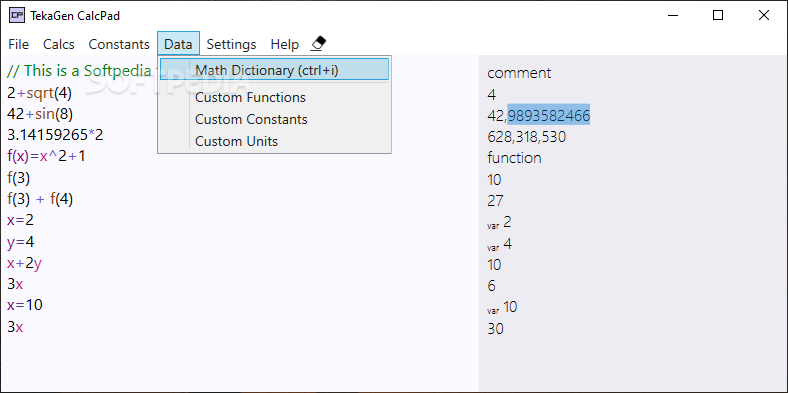788x393 pixels.
Task: Click the line 42+sin(8)
Action: 40,114
